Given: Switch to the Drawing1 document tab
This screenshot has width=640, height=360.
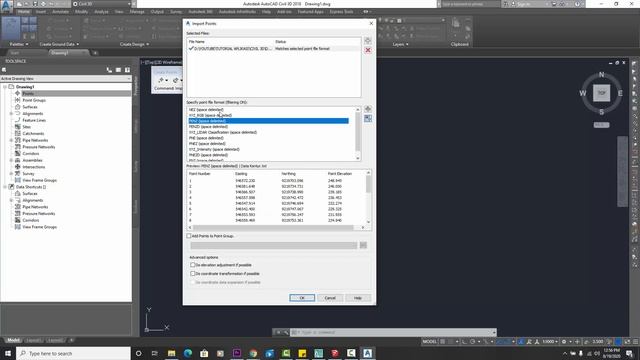Looking at the screenshot, I should tap(60, 53).
